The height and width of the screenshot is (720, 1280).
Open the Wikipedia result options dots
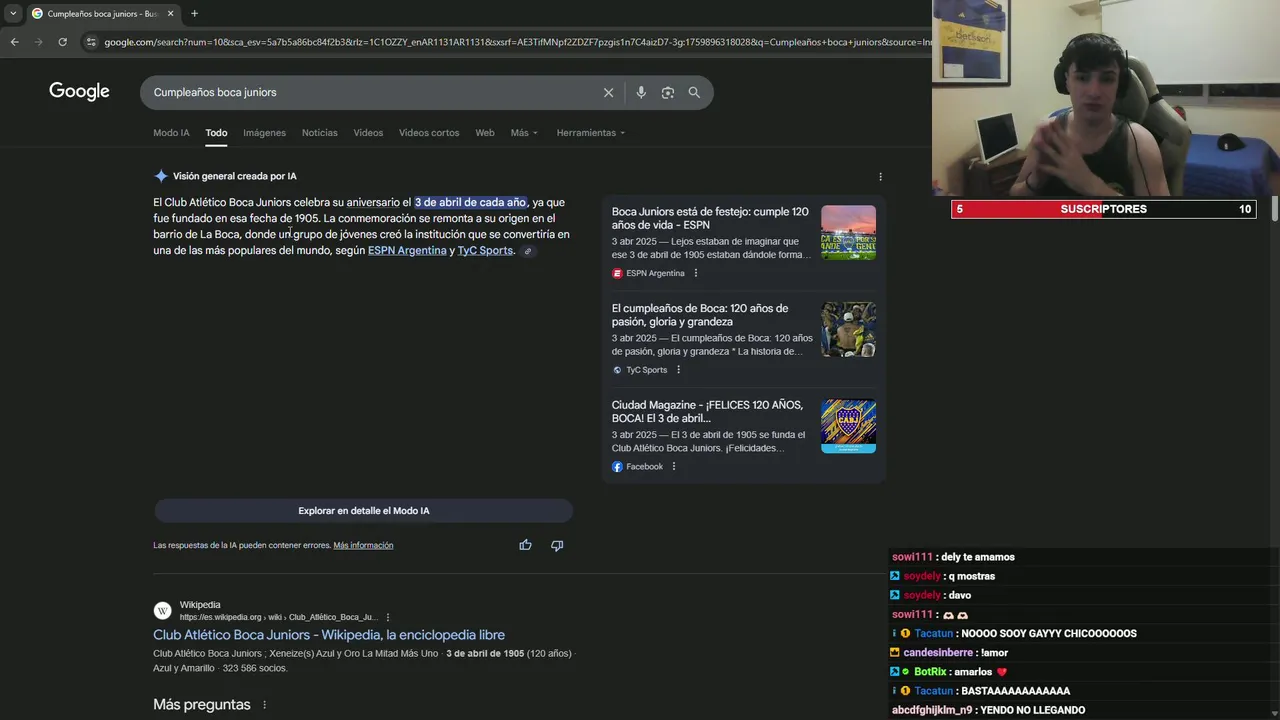coord(388,617)
